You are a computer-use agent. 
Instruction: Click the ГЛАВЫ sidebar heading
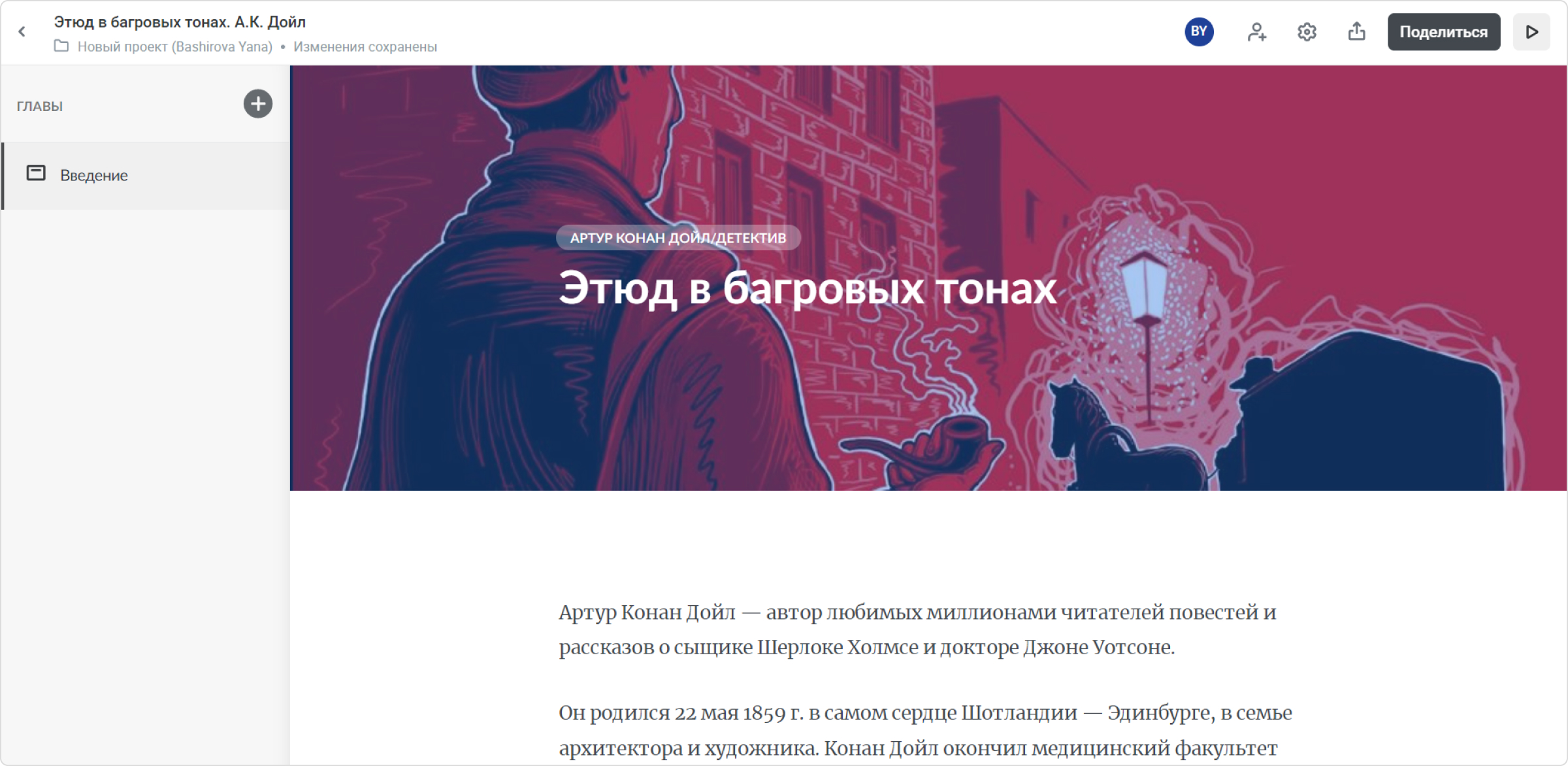[40, 106]
